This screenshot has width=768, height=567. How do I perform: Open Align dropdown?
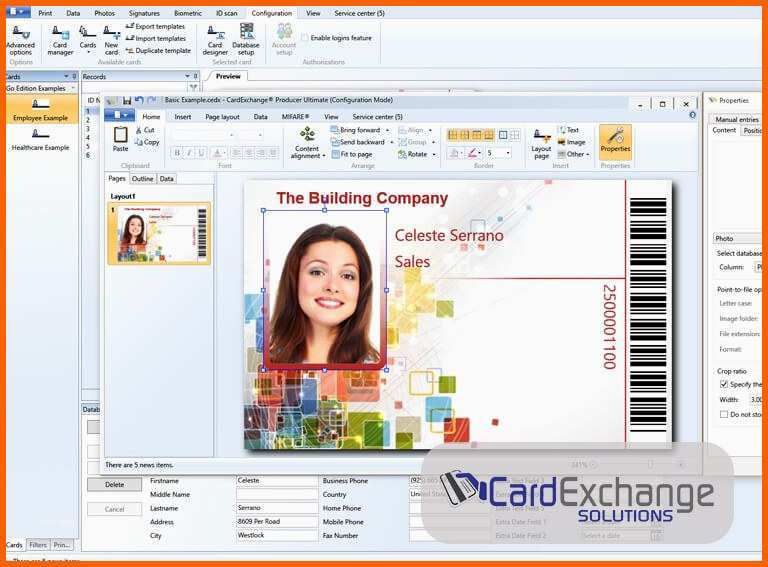coord(415,130)
